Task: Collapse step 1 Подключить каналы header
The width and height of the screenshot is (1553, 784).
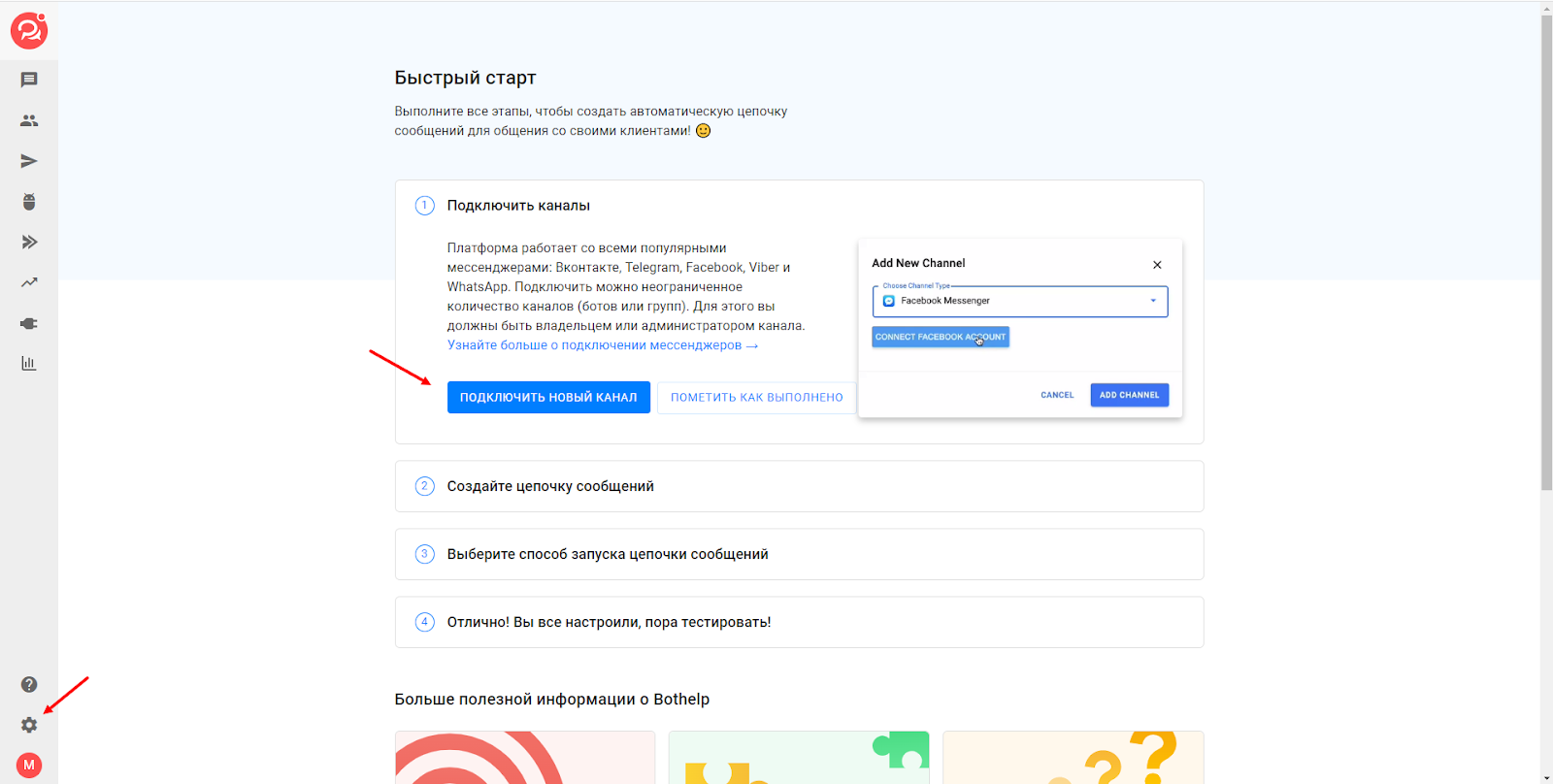Action: 518,206
